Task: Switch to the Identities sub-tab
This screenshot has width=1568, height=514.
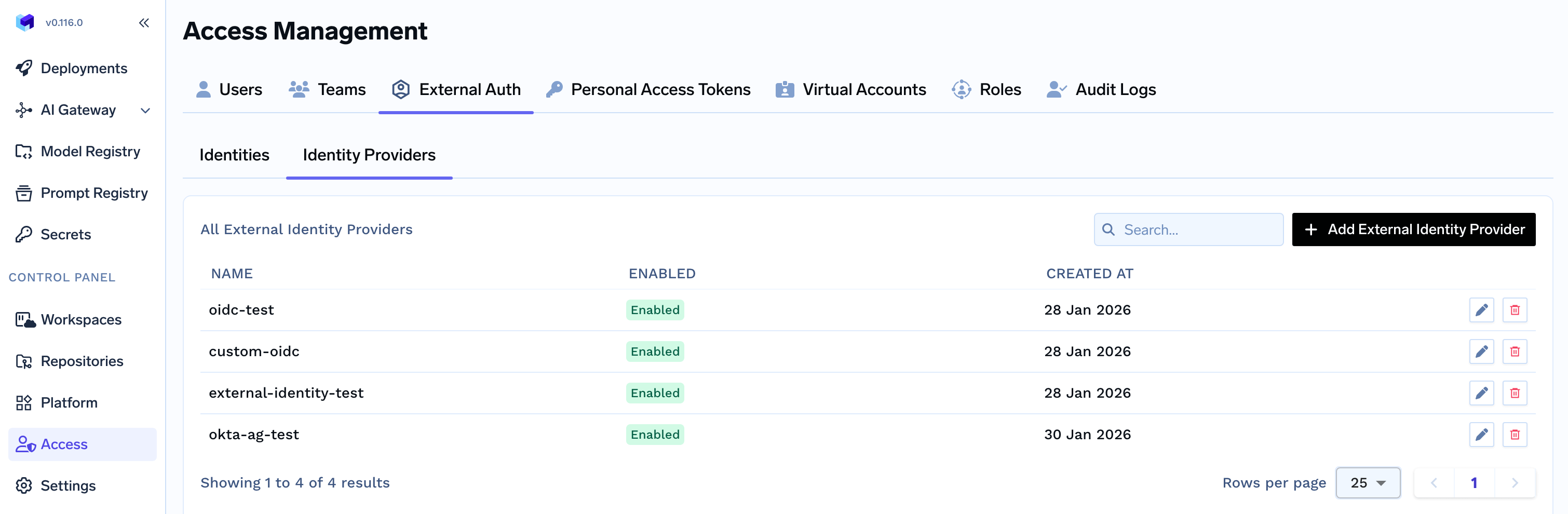Action: (234, 155)
